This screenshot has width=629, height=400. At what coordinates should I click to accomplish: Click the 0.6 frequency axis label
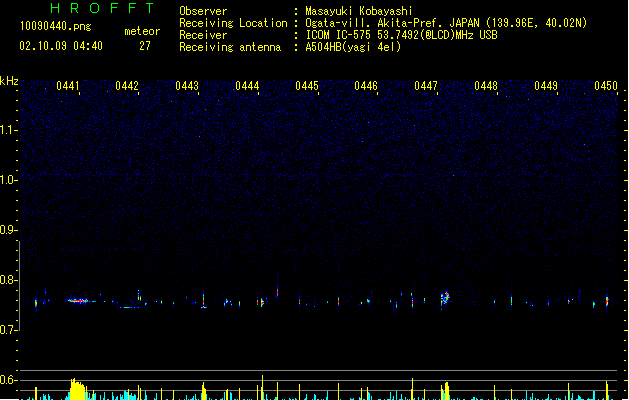(x=8, y=380)
